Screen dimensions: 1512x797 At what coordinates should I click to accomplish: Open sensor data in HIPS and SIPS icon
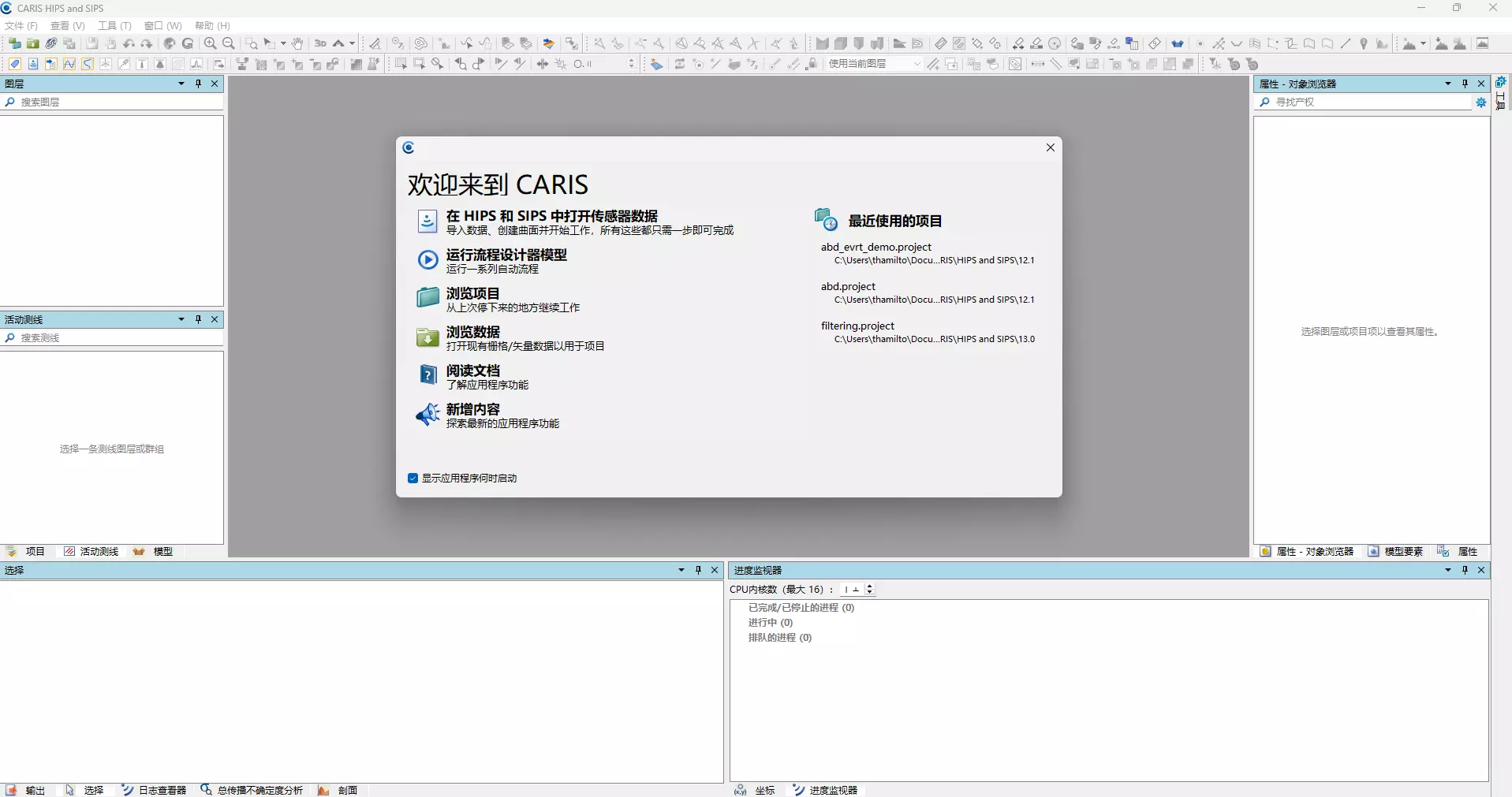click(427, 222)
